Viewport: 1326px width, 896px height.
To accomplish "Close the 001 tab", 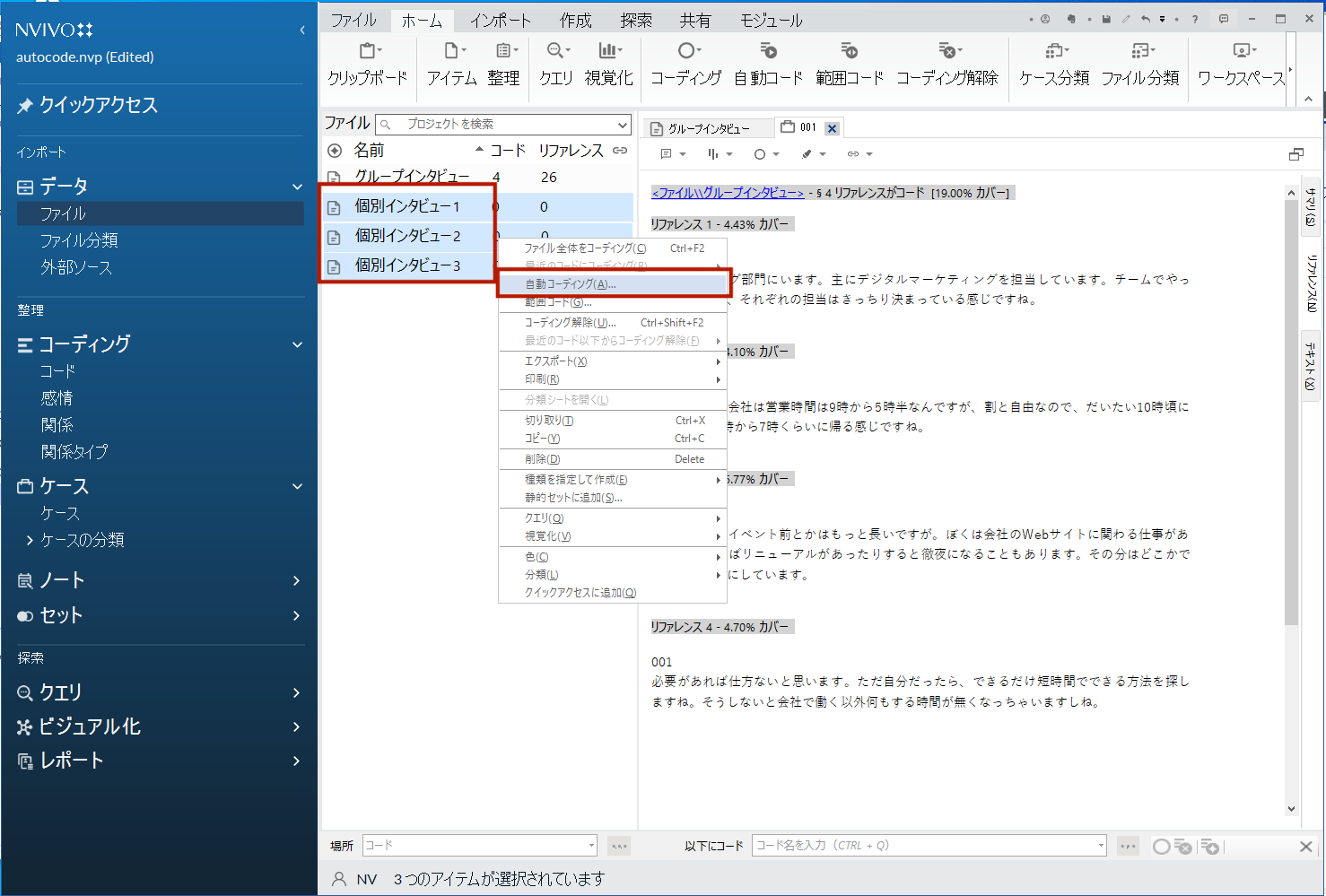I will click(832, 128).
